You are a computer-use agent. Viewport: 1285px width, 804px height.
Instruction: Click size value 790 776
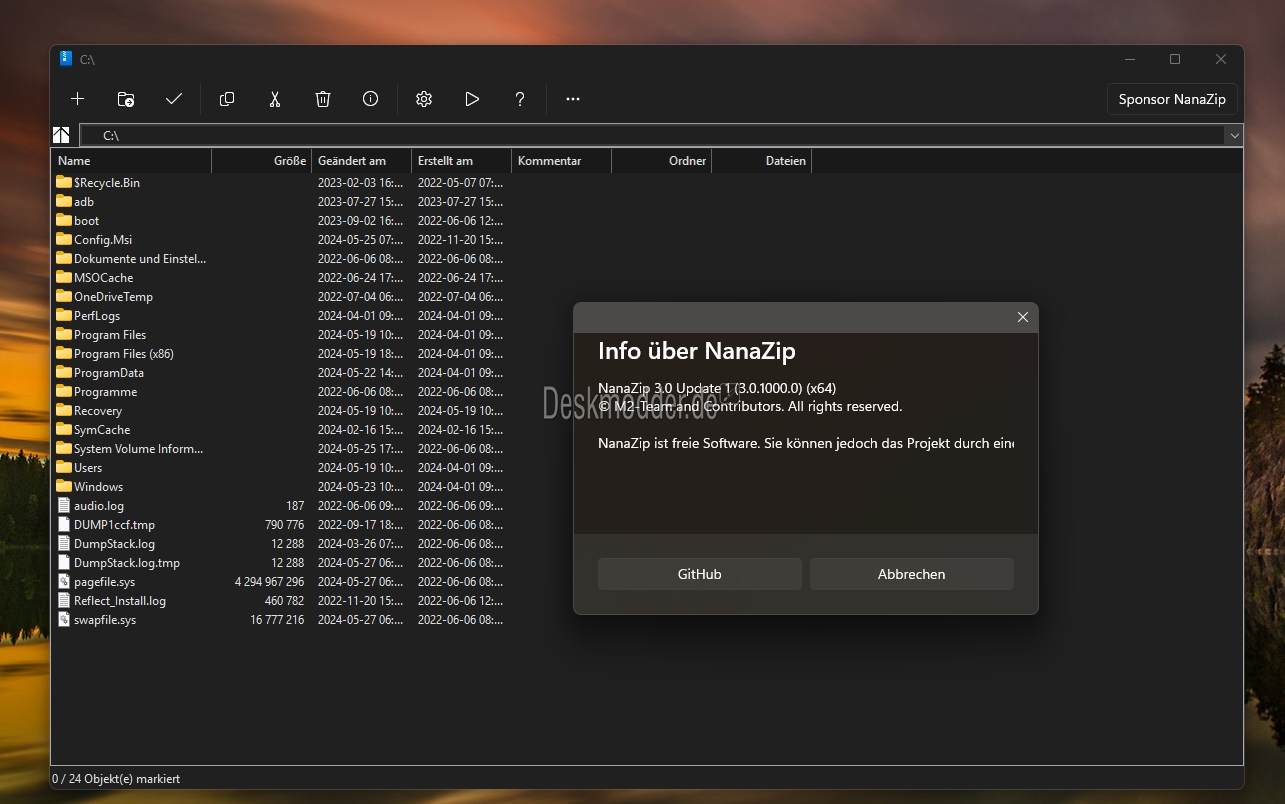[285, 524]
